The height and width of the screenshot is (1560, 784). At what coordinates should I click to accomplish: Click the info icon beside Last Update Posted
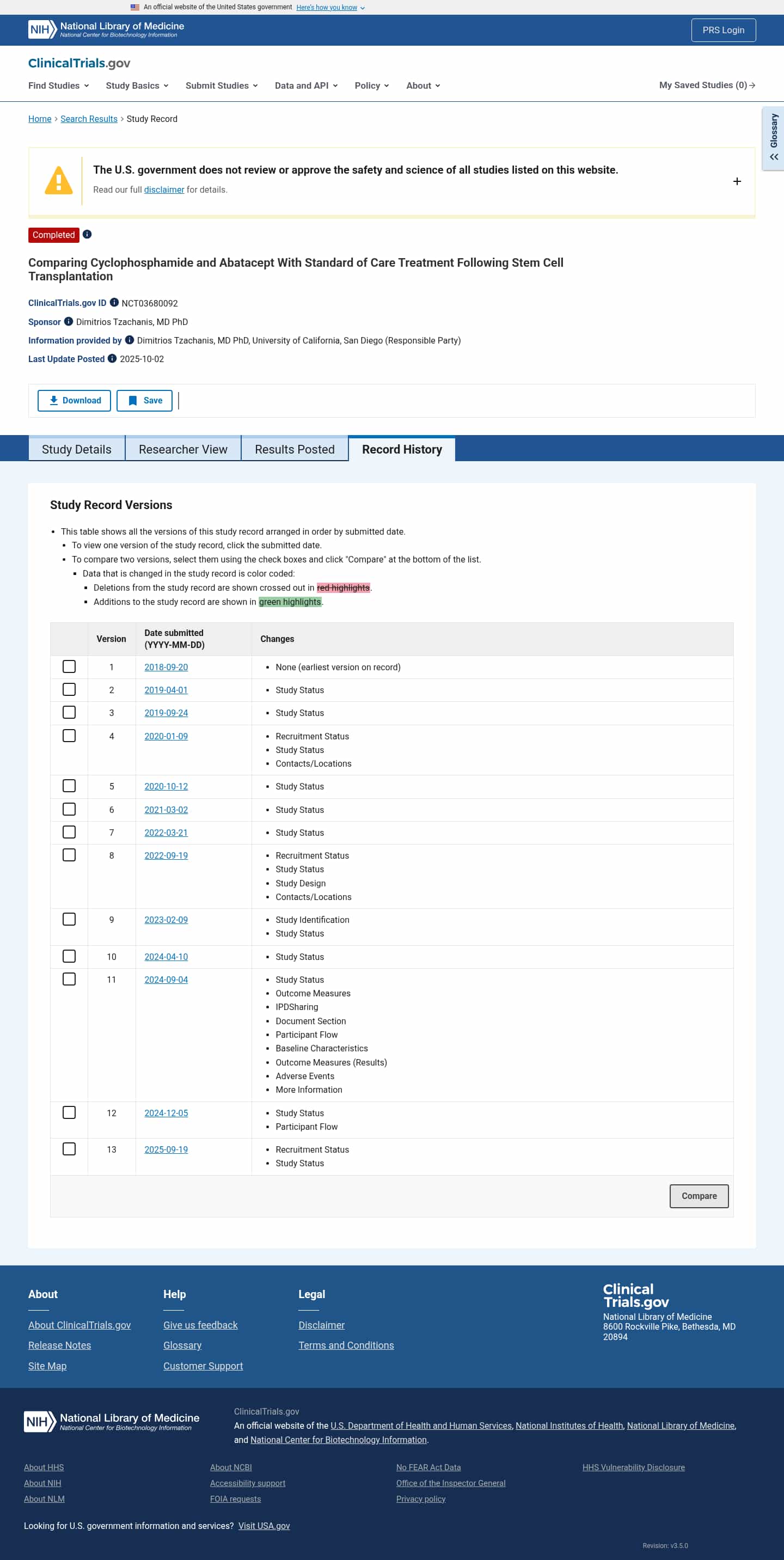tap(112, 358)
